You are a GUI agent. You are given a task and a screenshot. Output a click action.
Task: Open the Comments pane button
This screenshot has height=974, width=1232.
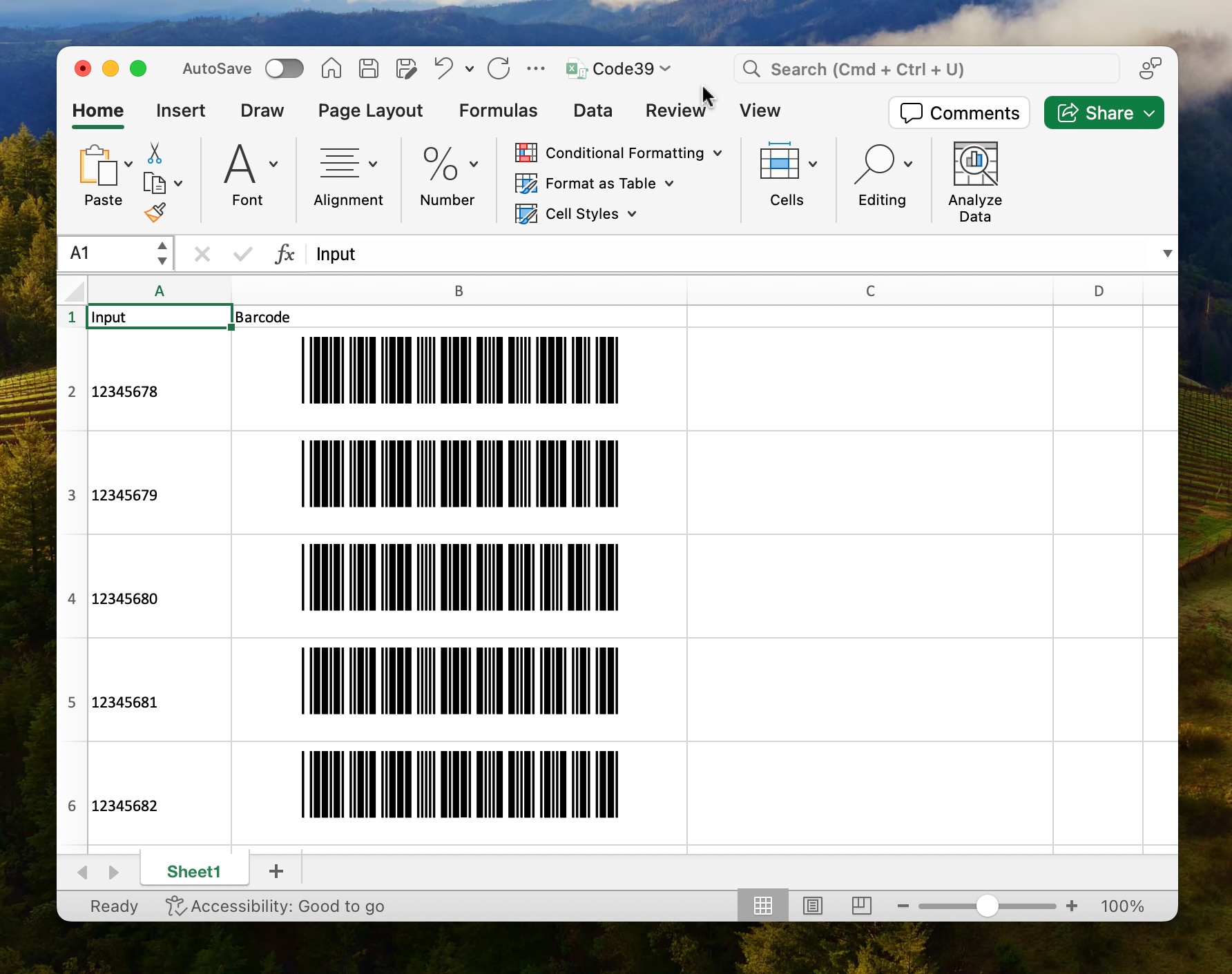point(959,113)
